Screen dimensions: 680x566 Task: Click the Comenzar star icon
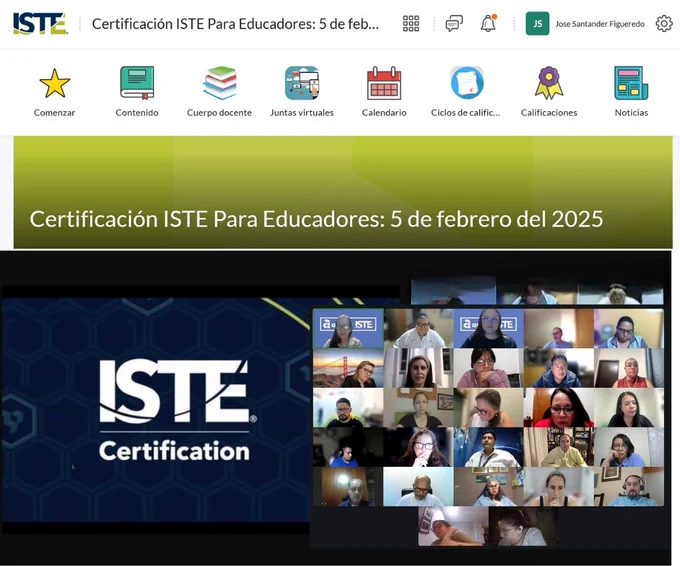(54, 83)
